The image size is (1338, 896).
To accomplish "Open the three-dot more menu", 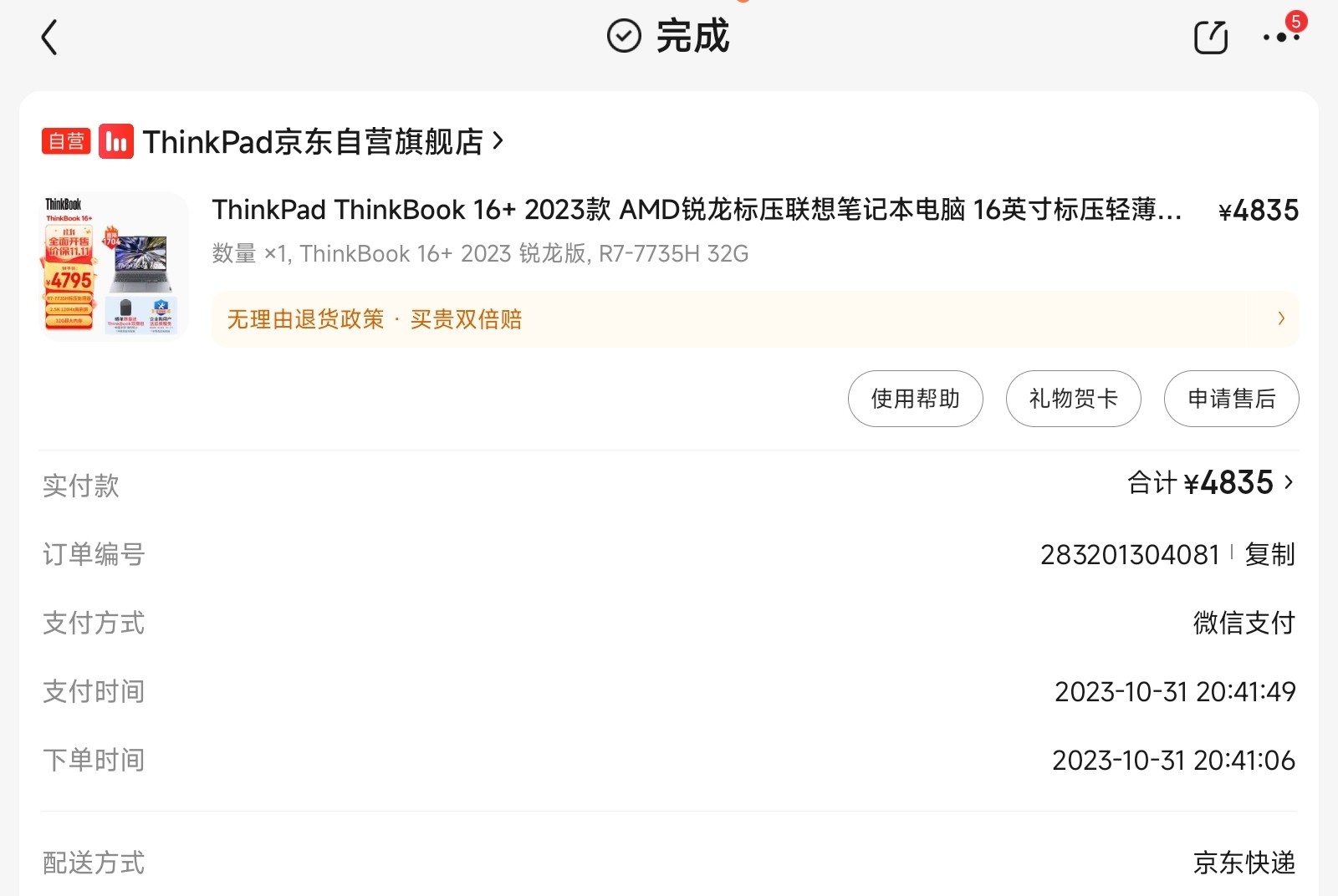I will (1281, 38).
